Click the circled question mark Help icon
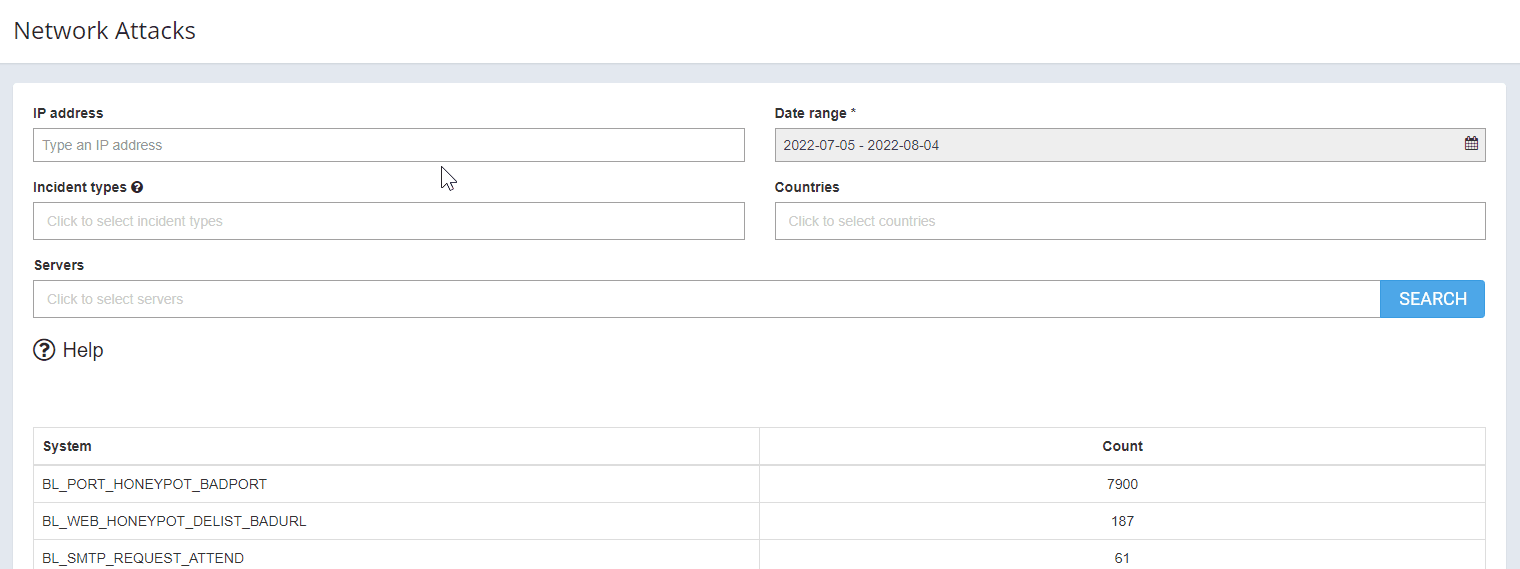 point(44,350)
